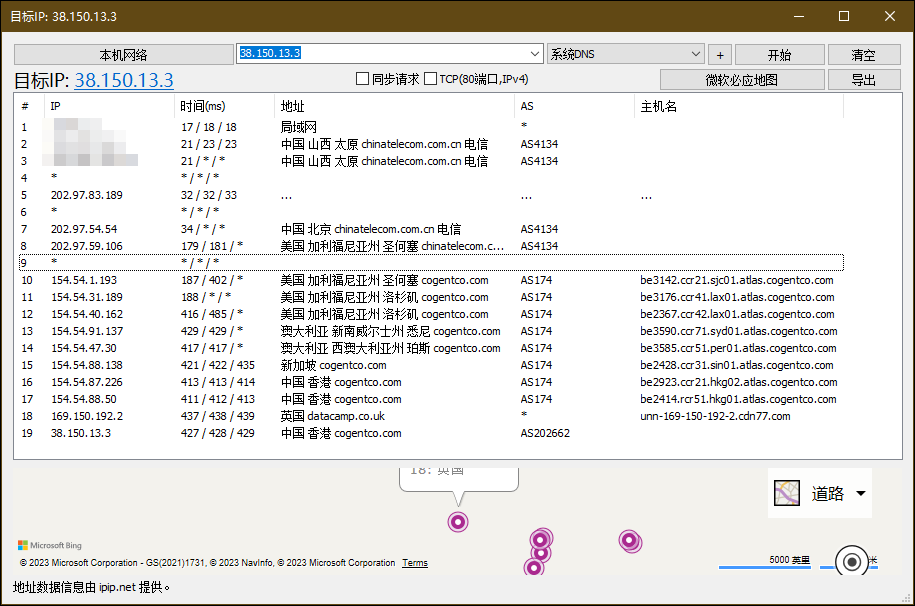The height and width of the screenshot is (606, 915).
Task: Click the 本机网络 button
Action: point(123,55)
